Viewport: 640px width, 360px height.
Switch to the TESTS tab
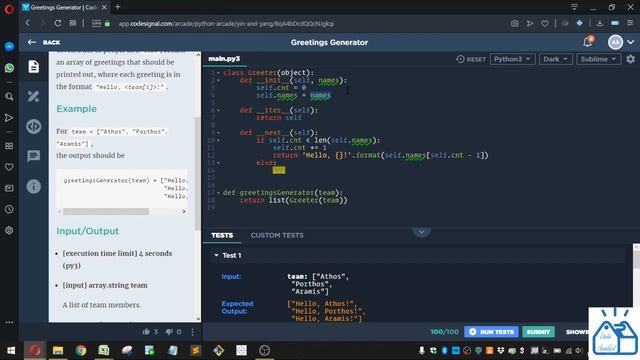click(x=222, y=236)
